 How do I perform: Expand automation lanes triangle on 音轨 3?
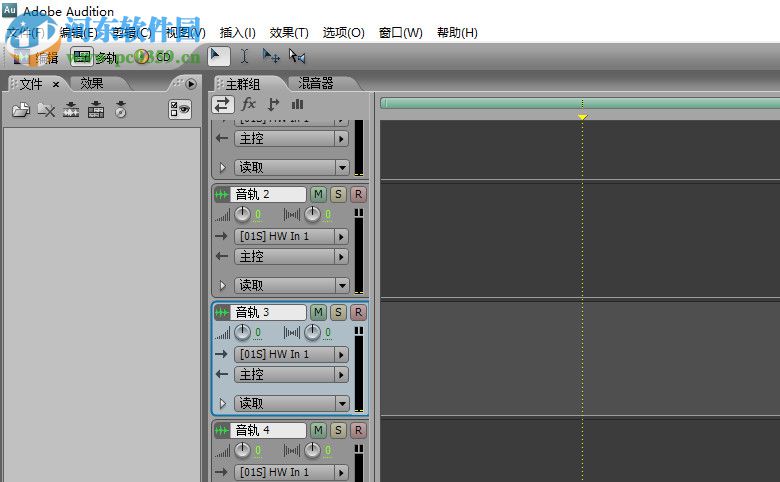[222, 403]
